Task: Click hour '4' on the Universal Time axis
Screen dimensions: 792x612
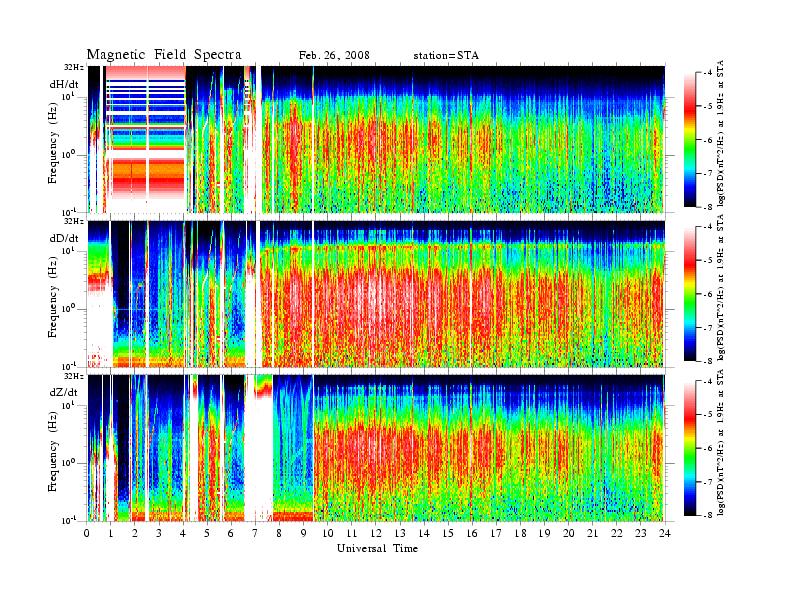Action: point(183,534)
